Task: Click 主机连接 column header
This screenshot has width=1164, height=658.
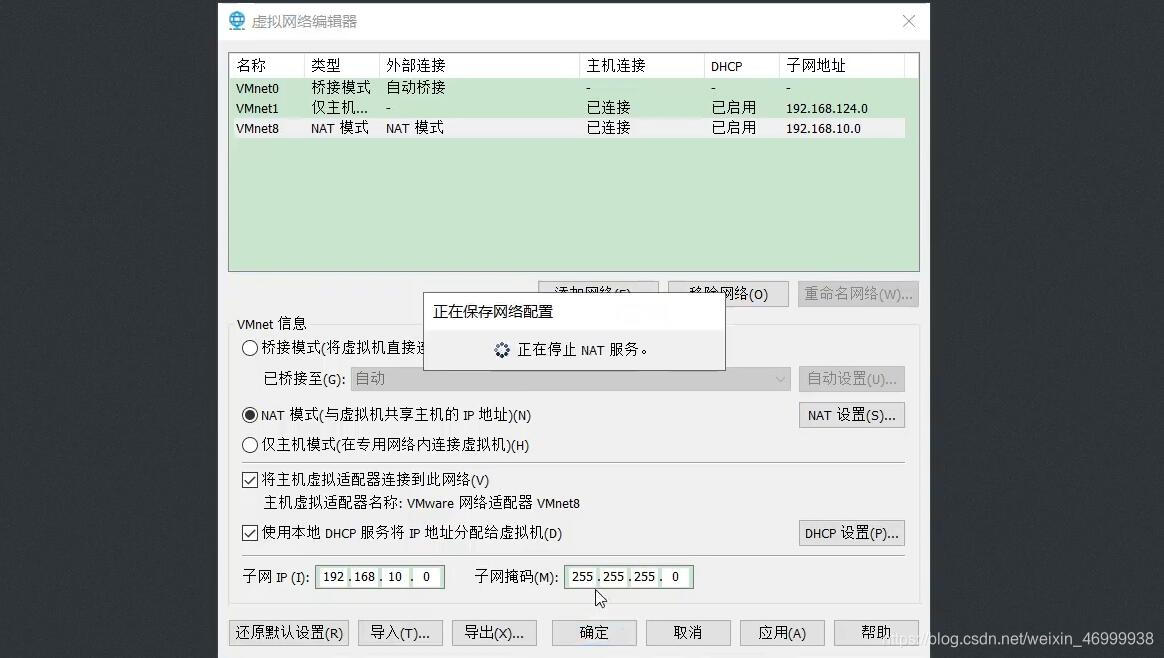Action: pyautogui.click(x=641, y=65)
